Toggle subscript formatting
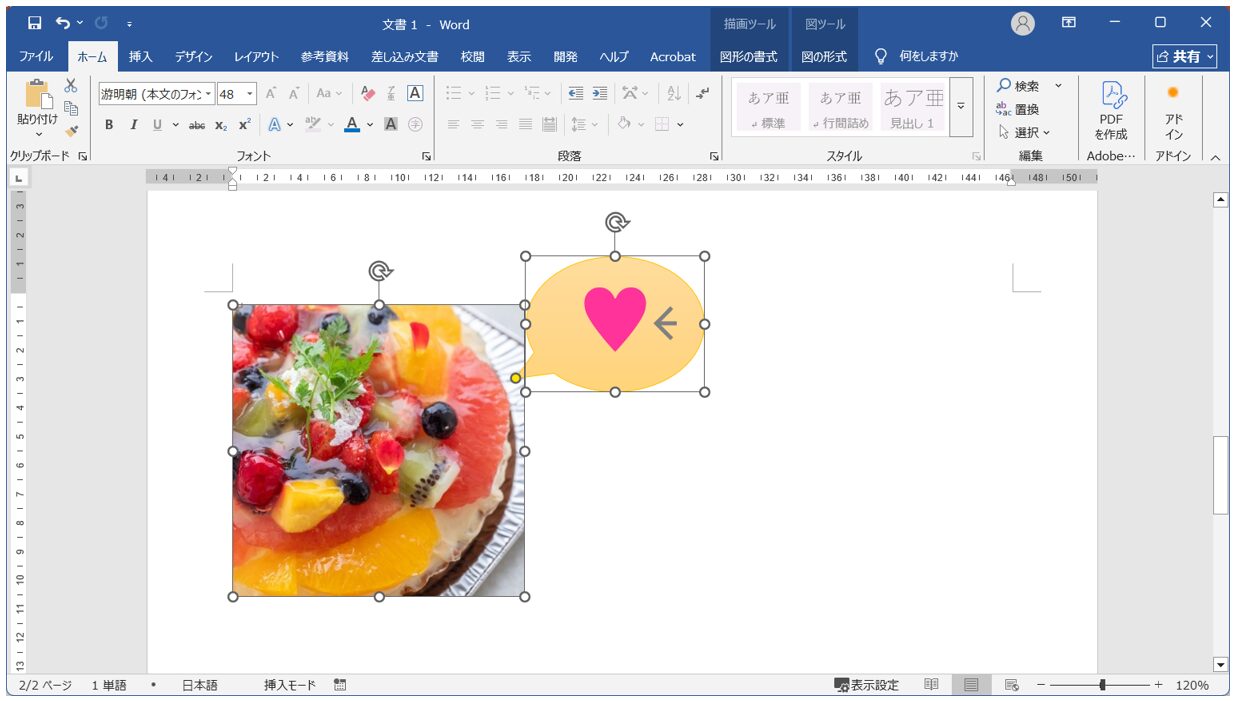Image resolution: width=1235 pixels, height=701 pixels. click(x=221, y=125)
